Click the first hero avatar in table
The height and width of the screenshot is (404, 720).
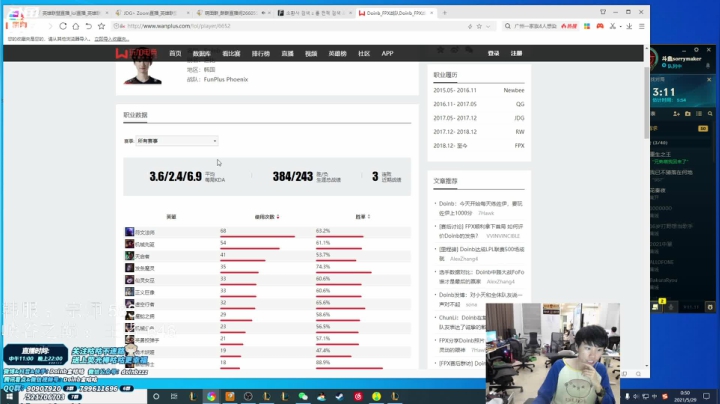pyautogui.click(x=129, y=232)
